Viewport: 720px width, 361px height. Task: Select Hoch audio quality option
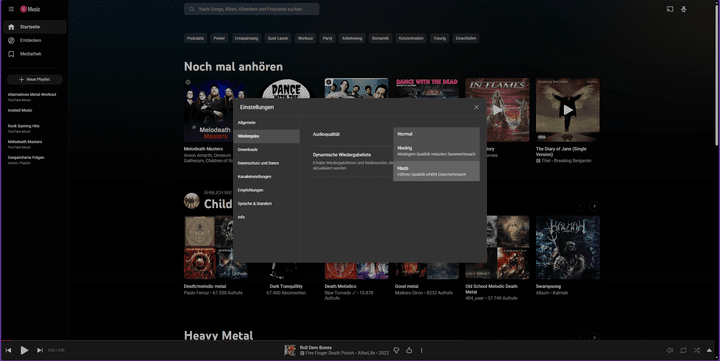(436, 171)
